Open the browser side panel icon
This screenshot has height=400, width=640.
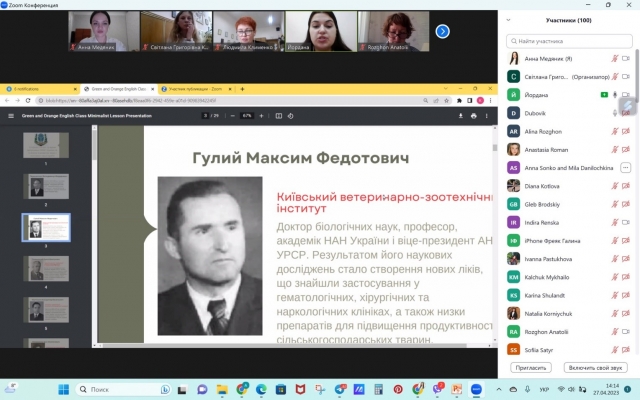(470, 100)
